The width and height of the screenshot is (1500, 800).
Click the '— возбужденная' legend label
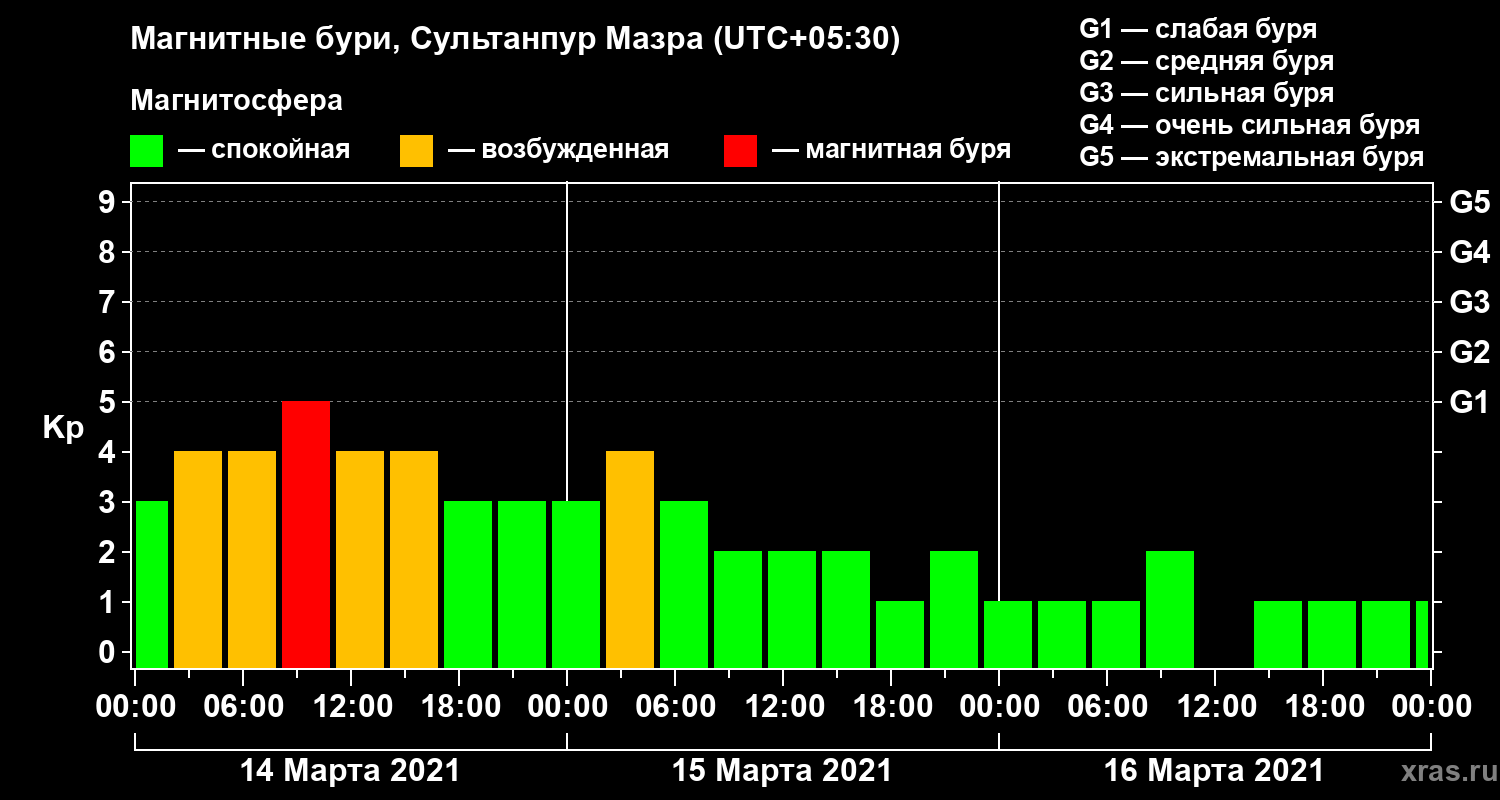click(558, 151)
